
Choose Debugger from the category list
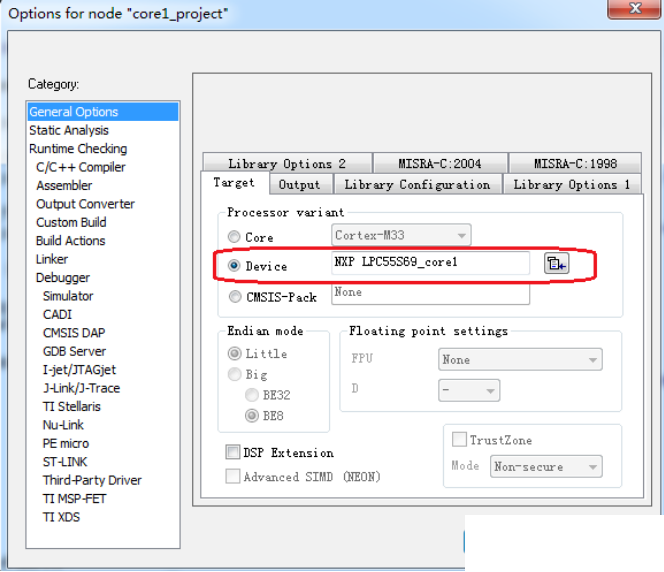pyautogui.click(x=63, y=278)
